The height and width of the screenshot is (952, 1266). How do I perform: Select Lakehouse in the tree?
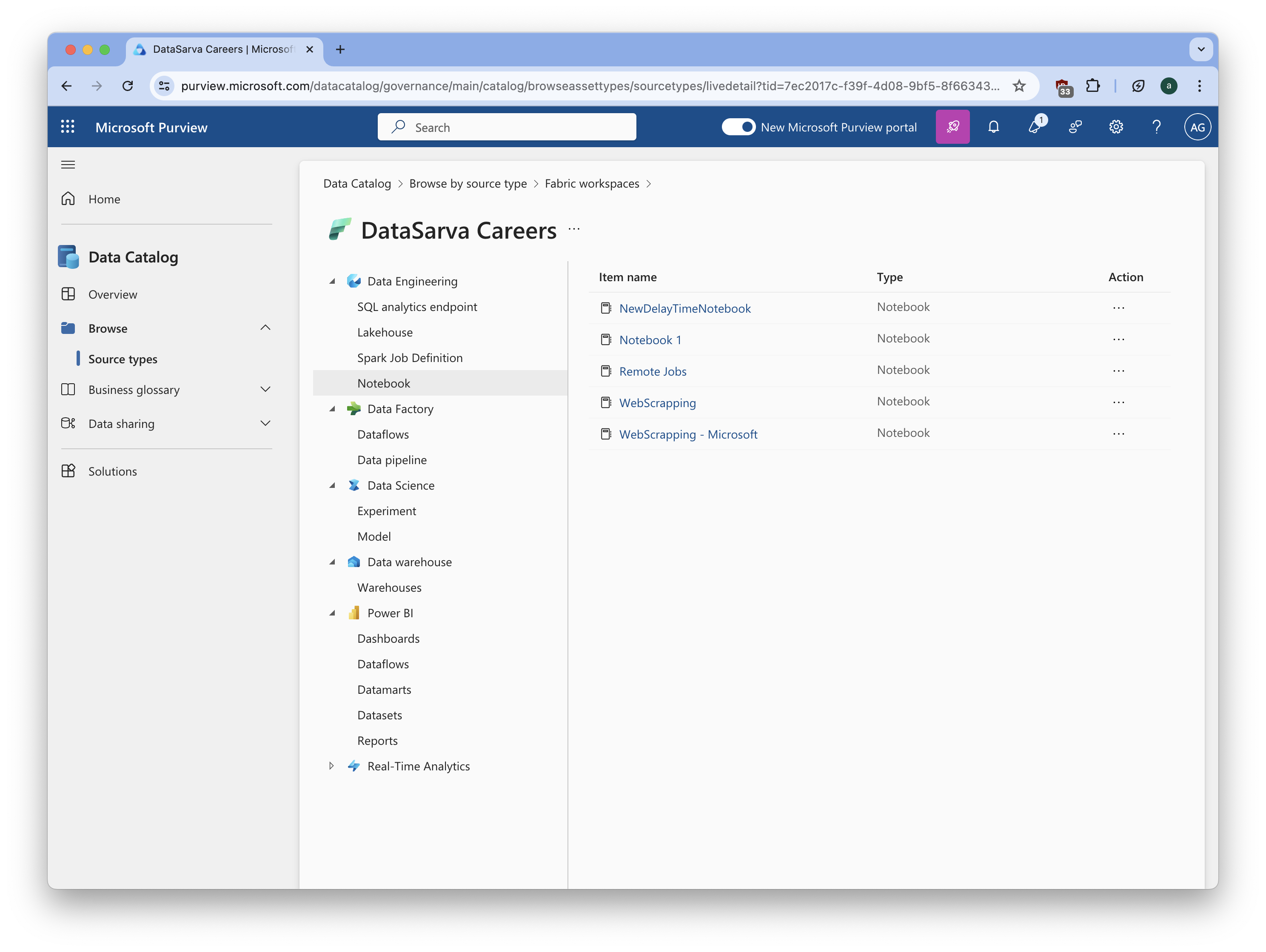385,333
